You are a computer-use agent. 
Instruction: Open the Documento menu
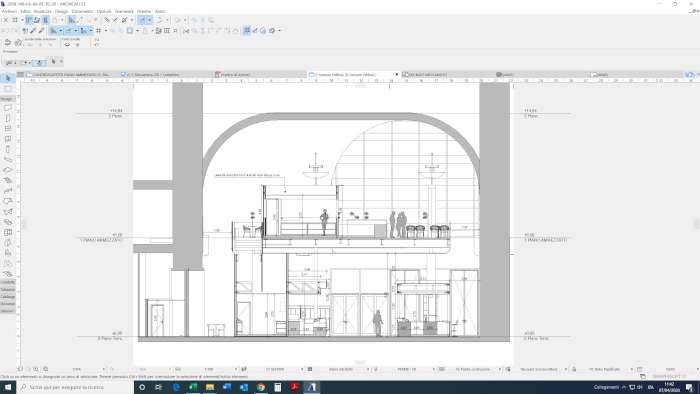point(83,11)
